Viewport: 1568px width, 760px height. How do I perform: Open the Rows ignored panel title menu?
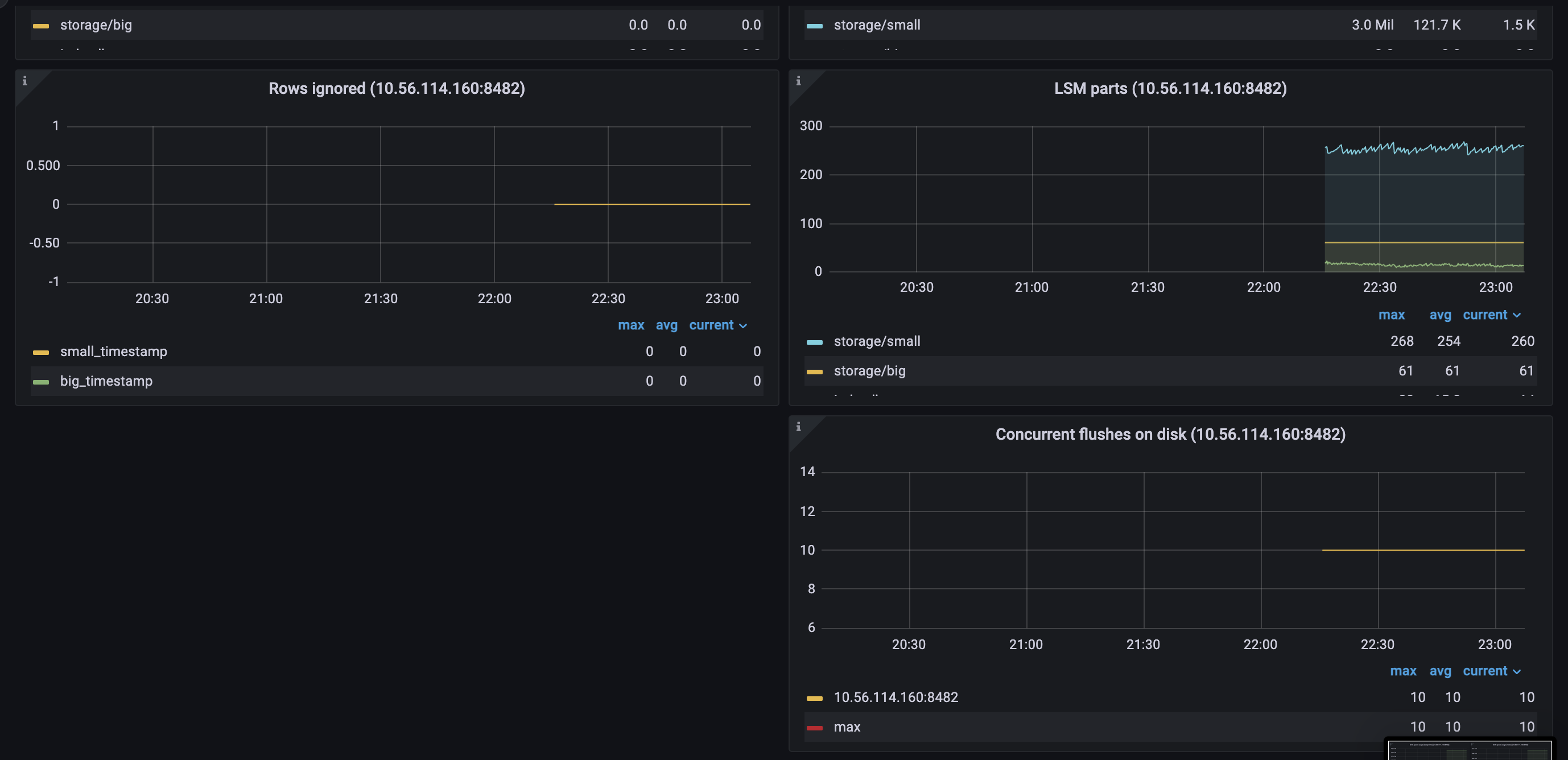click(396, 89)
